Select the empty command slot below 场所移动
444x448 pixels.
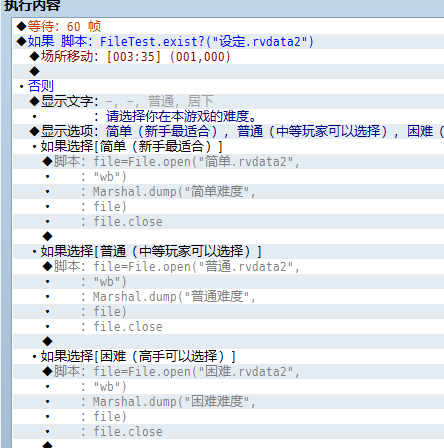(x=228, y=71)
